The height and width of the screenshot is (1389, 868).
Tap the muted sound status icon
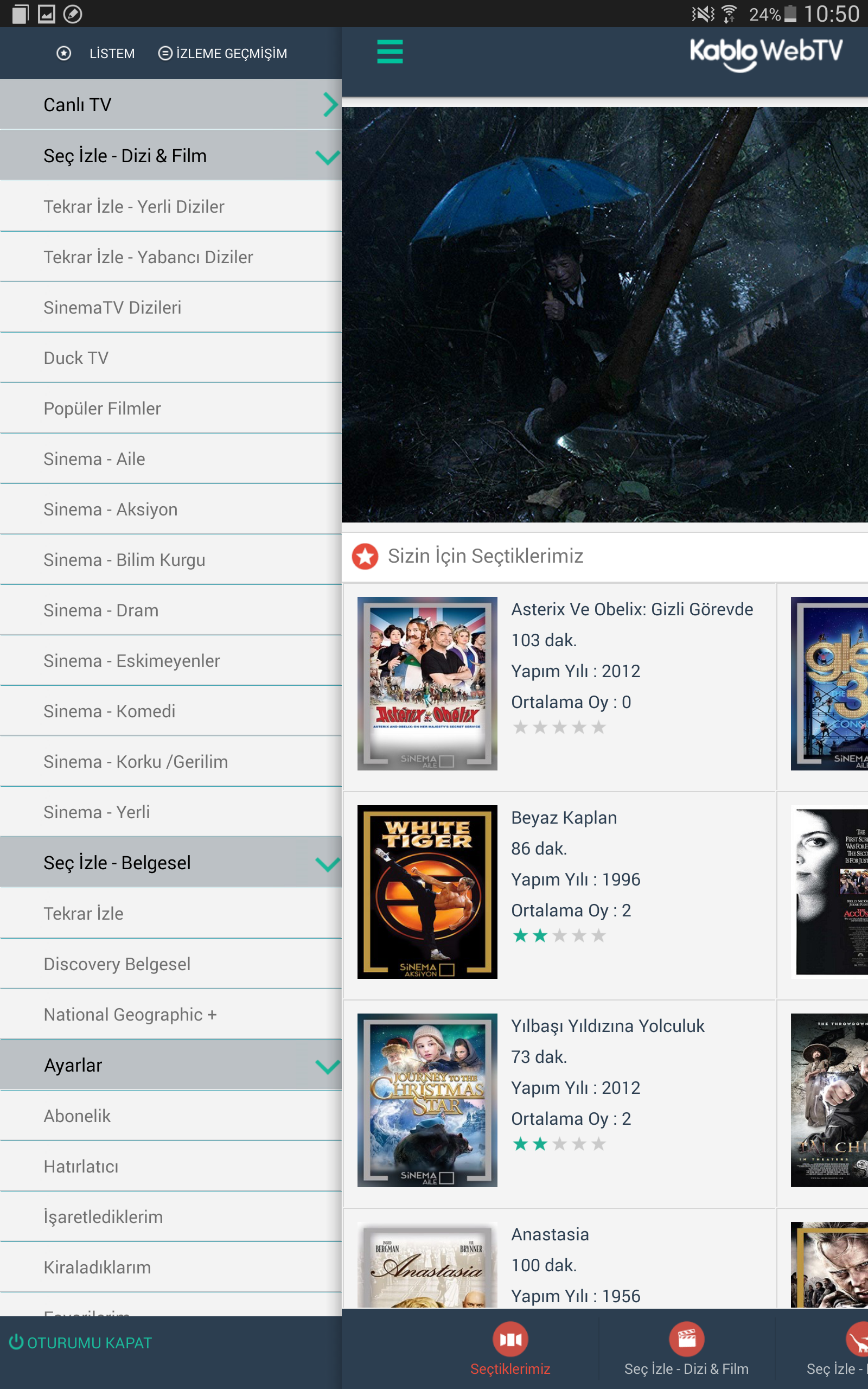click(703, 13)
